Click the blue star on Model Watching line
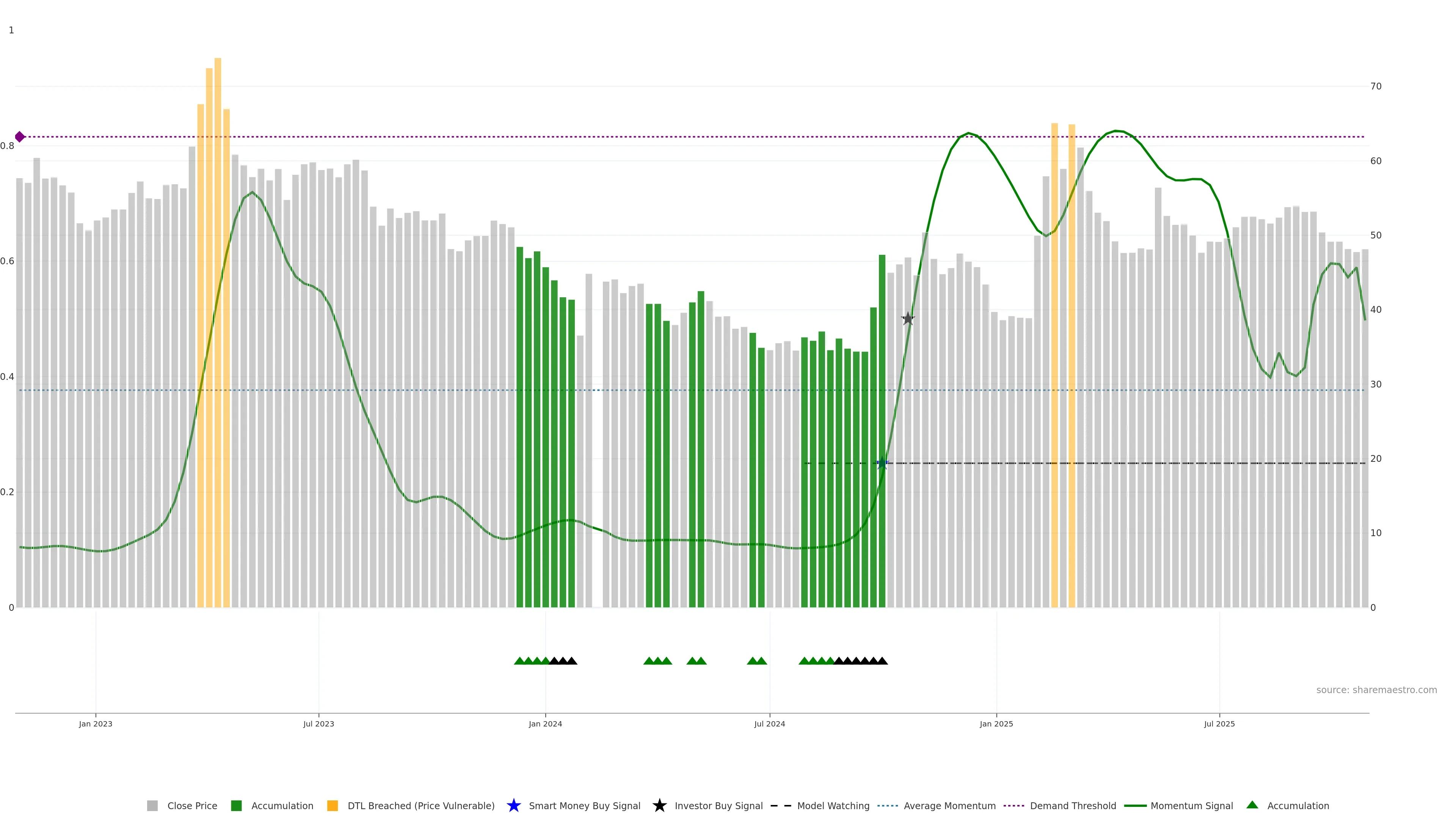The image size is (1456, 819). [882, 463]
